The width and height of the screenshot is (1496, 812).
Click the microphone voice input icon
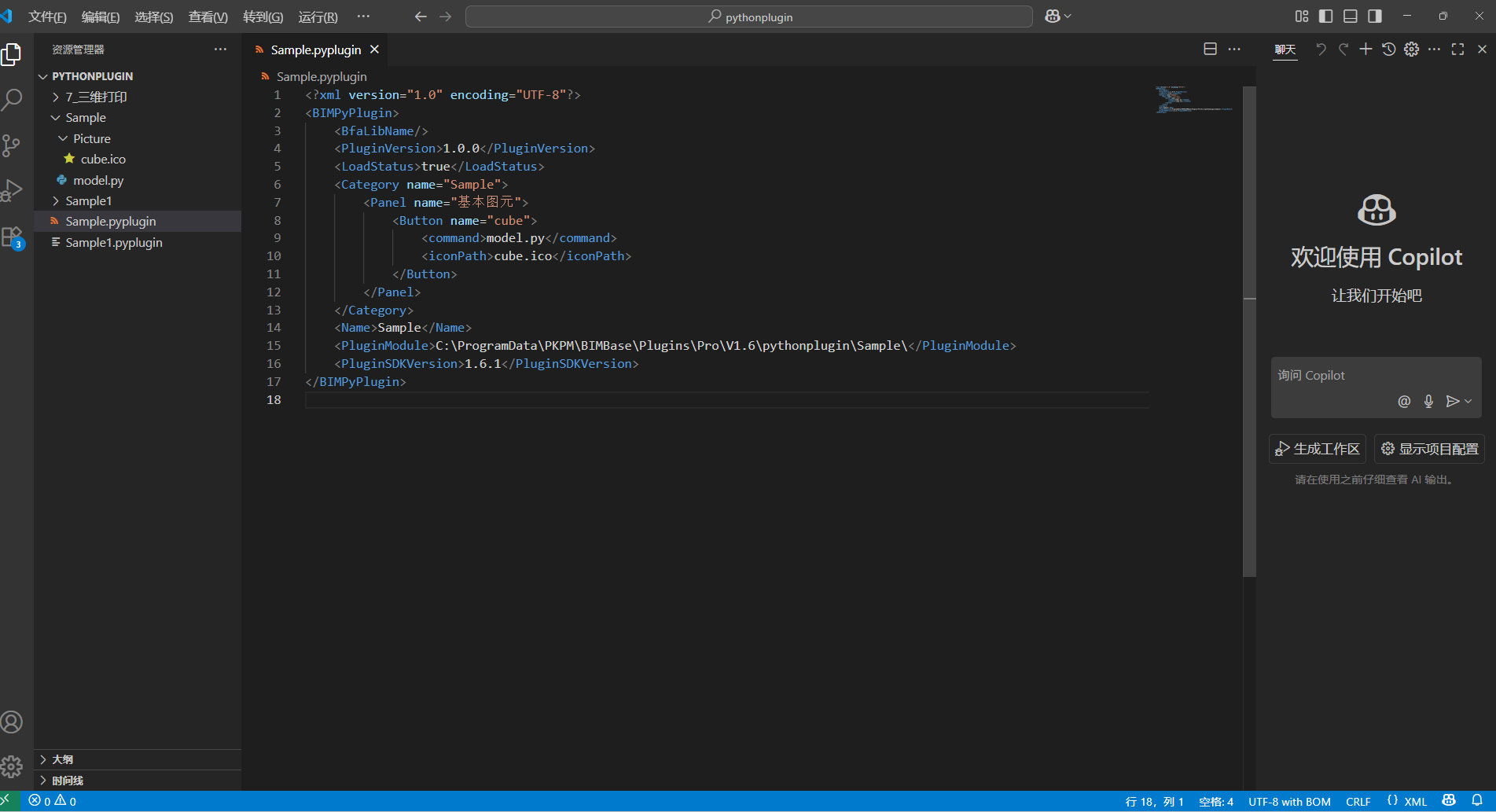pos(1428,402)
